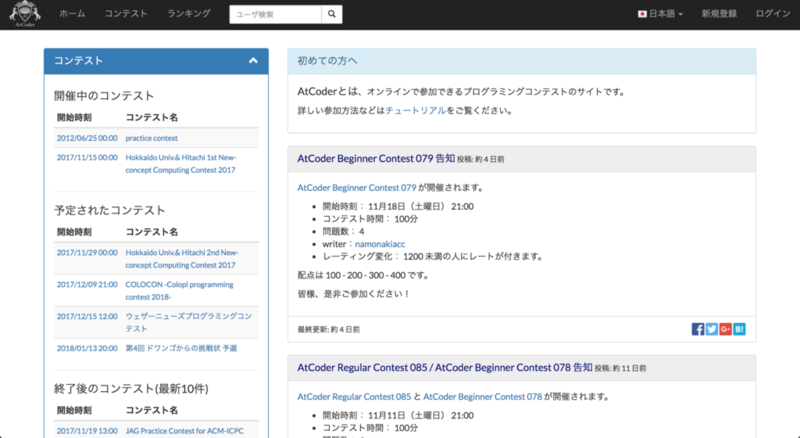The width and height of the screenshot is (800, 438).
Task: Open the ランキング navbar item
Action: point(189,14)
